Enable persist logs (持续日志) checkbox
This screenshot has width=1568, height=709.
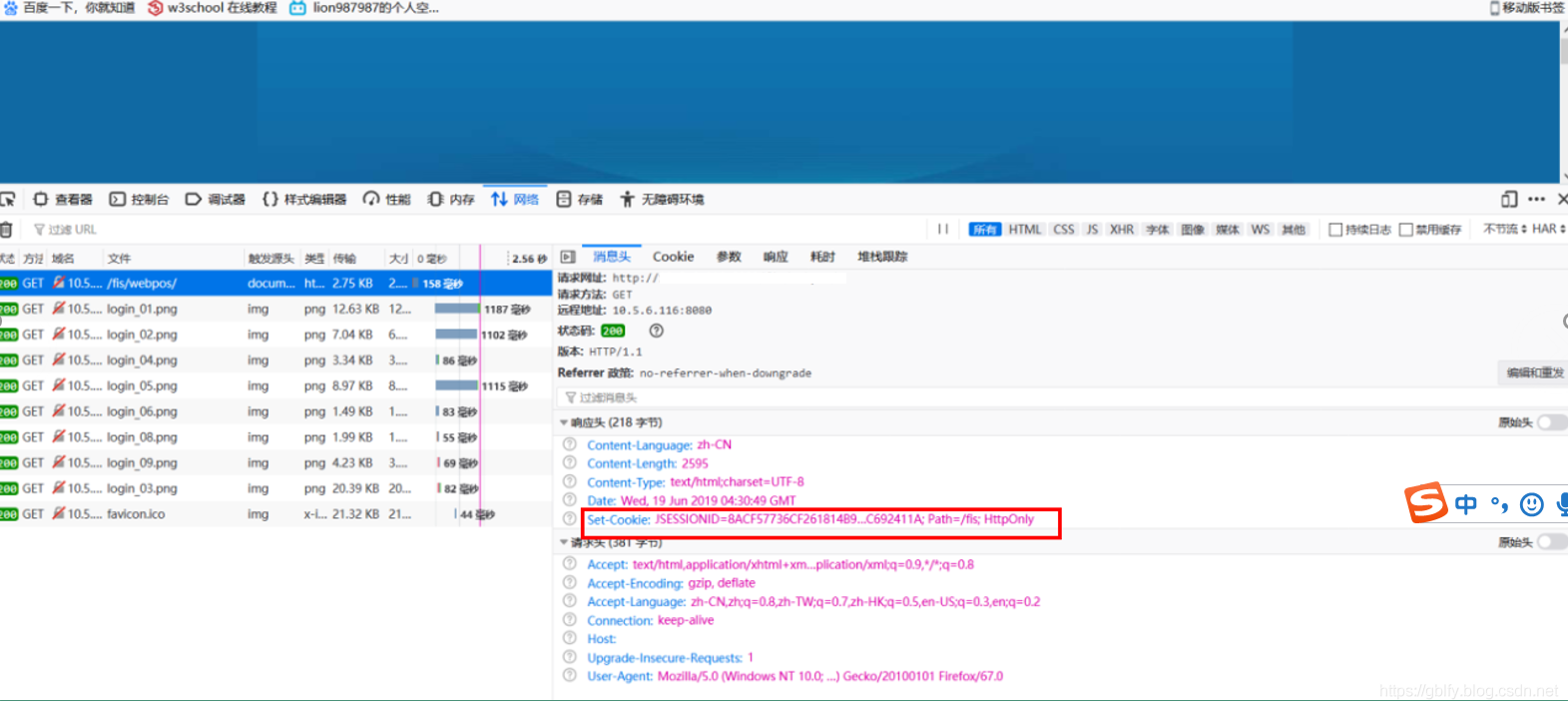pos(1335,230)
